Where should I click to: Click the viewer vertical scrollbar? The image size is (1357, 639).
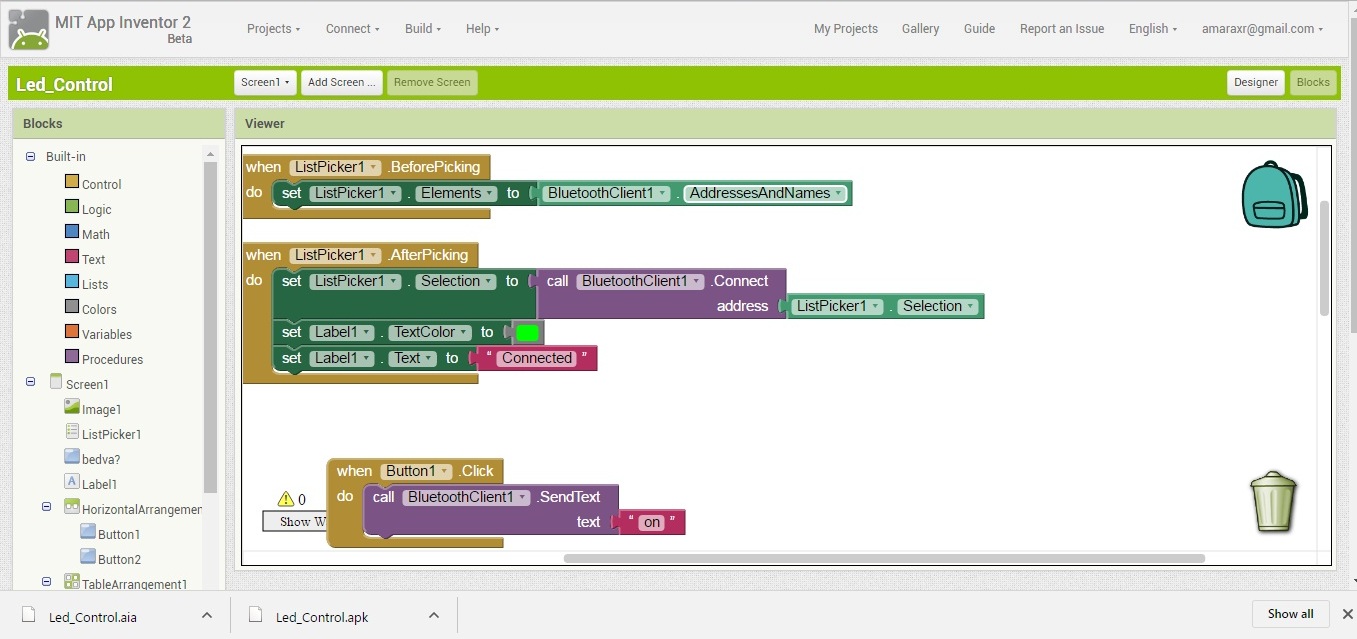coord(1324,257)
